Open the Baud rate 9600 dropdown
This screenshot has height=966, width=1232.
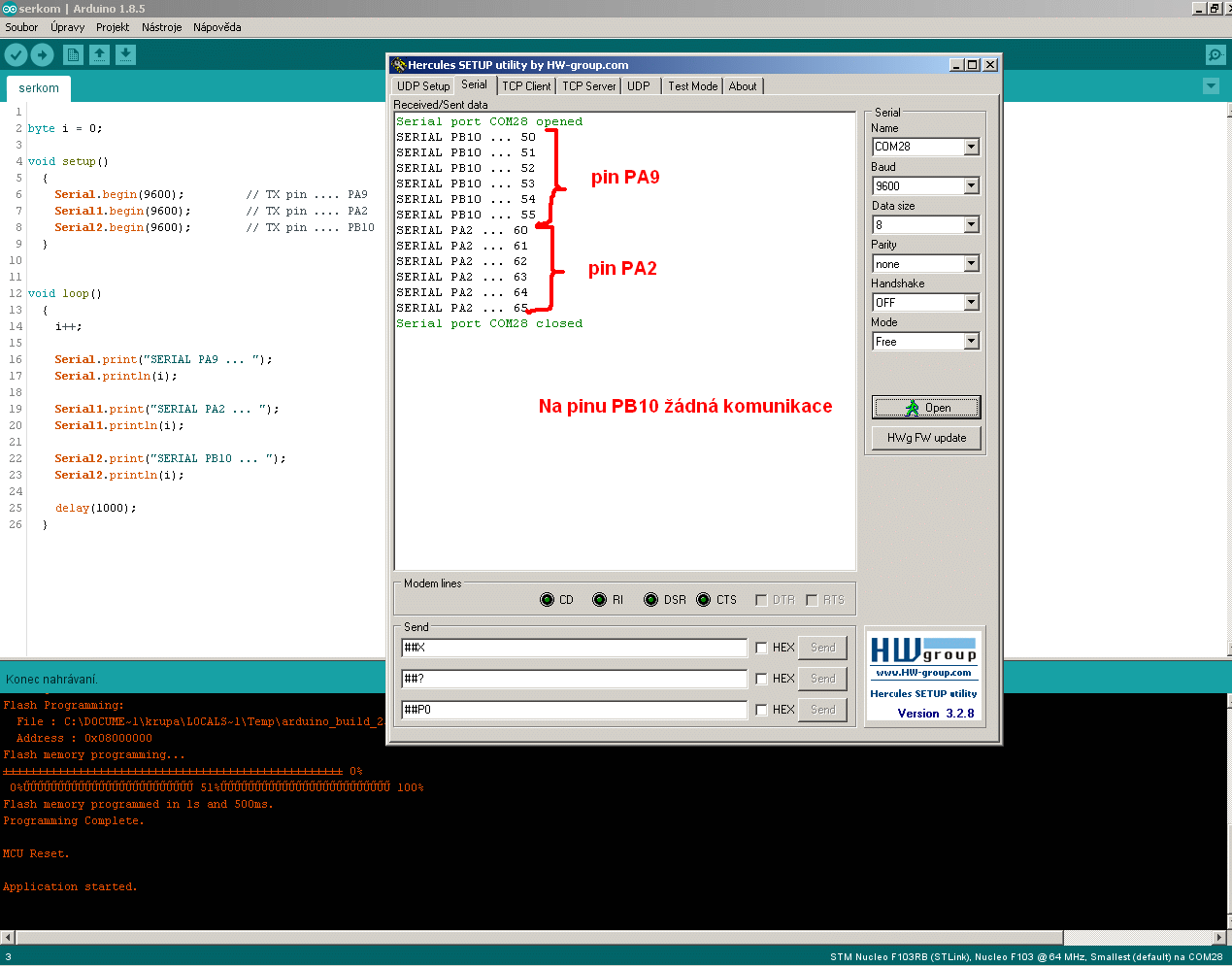pyautogui.click(x=971, y=186)
